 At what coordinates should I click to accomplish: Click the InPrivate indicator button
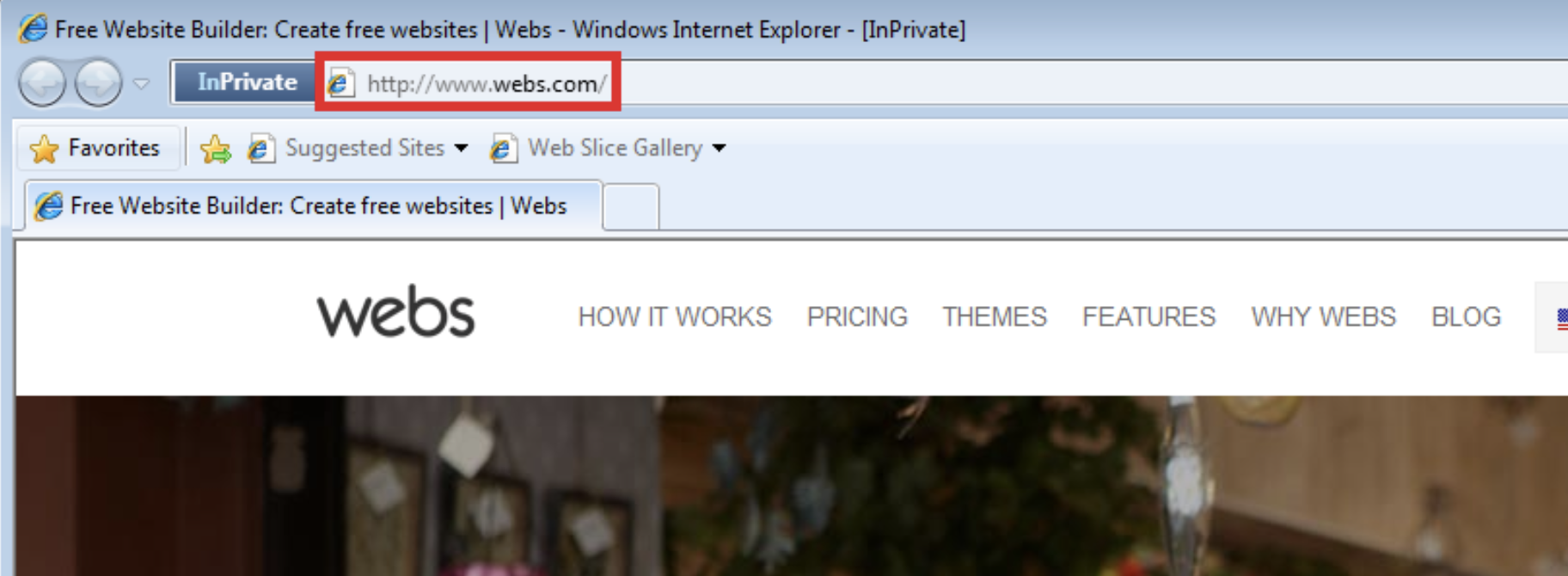(246, 83)
